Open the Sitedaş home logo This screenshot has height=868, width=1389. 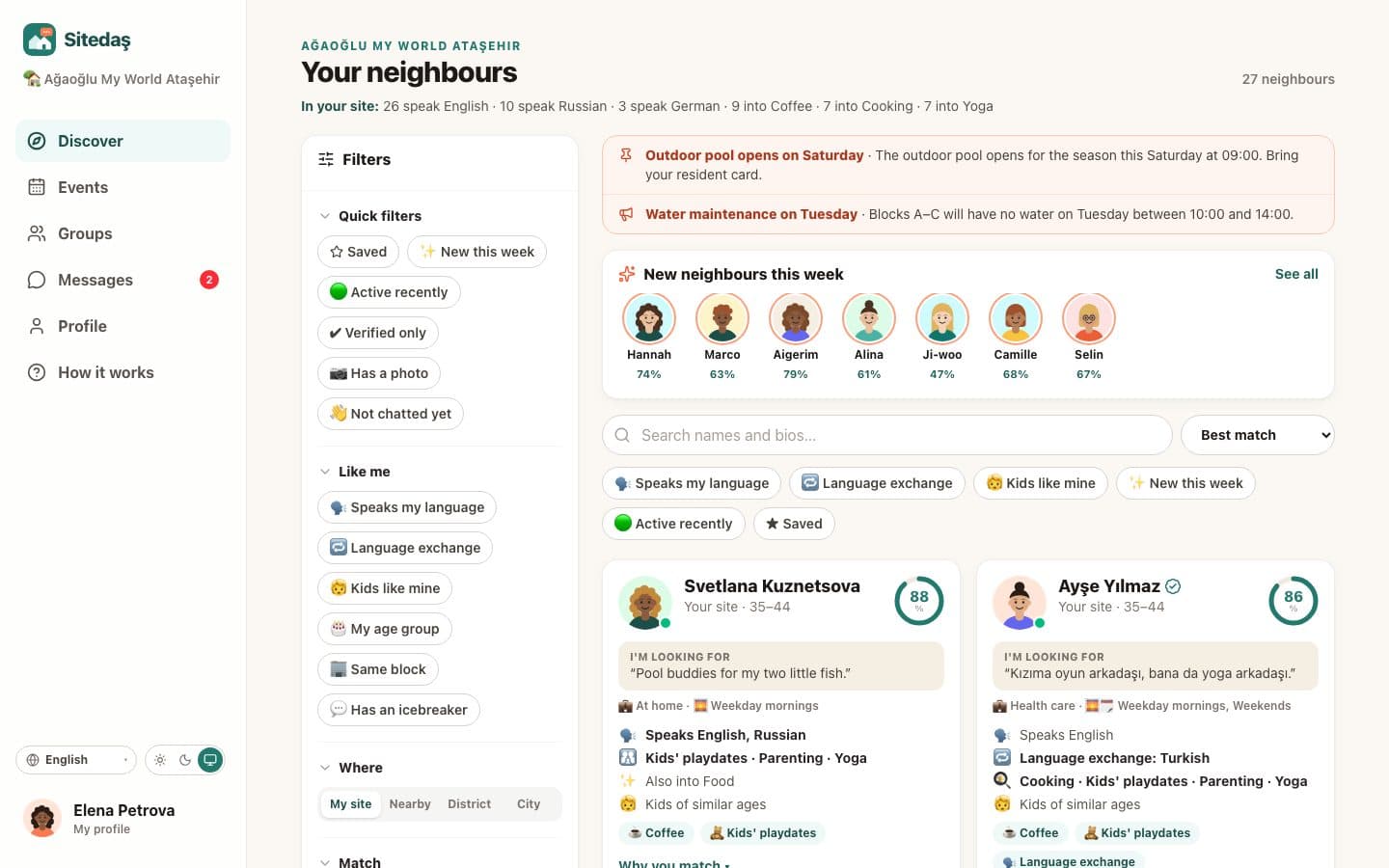point(77,40)
